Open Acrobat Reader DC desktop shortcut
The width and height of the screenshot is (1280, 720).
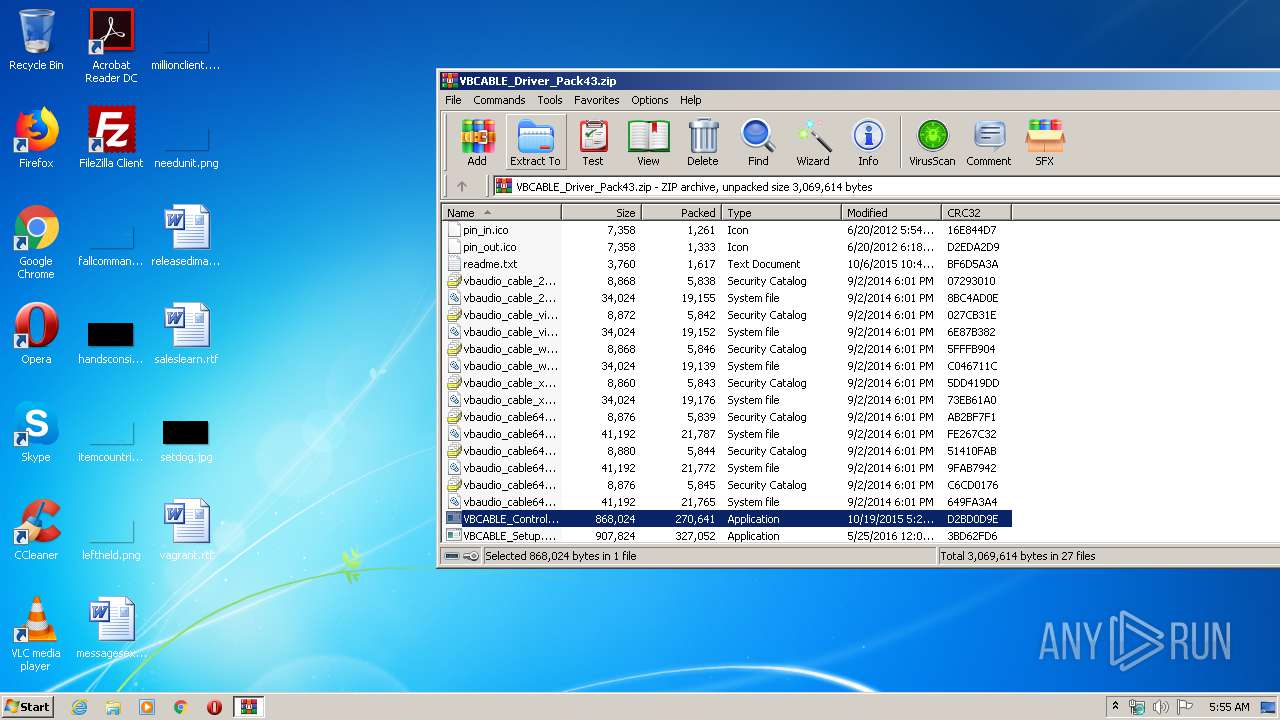[x=111, y=46]
